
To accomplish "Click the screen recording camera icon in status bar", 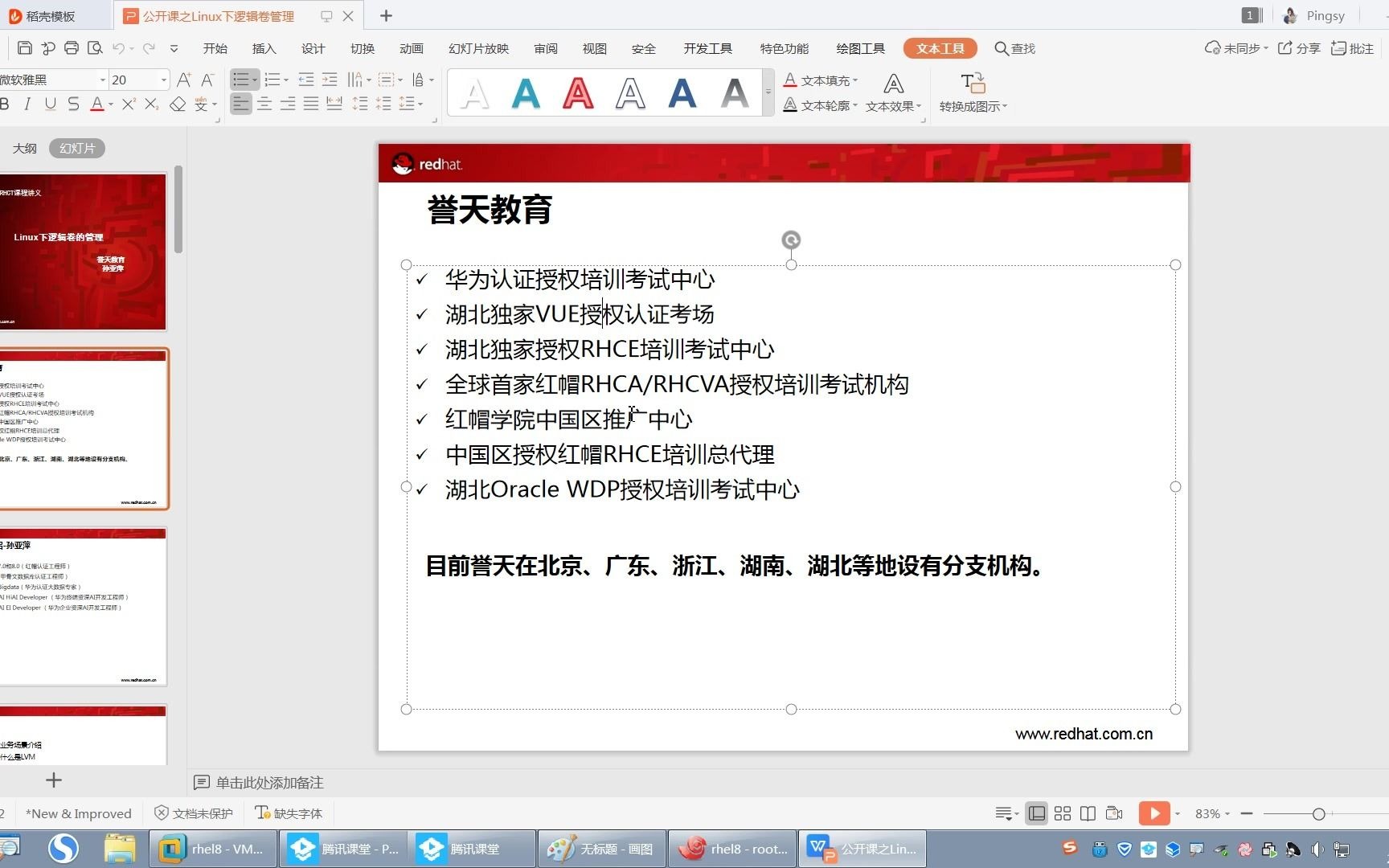I will (x=1114, y=813).
